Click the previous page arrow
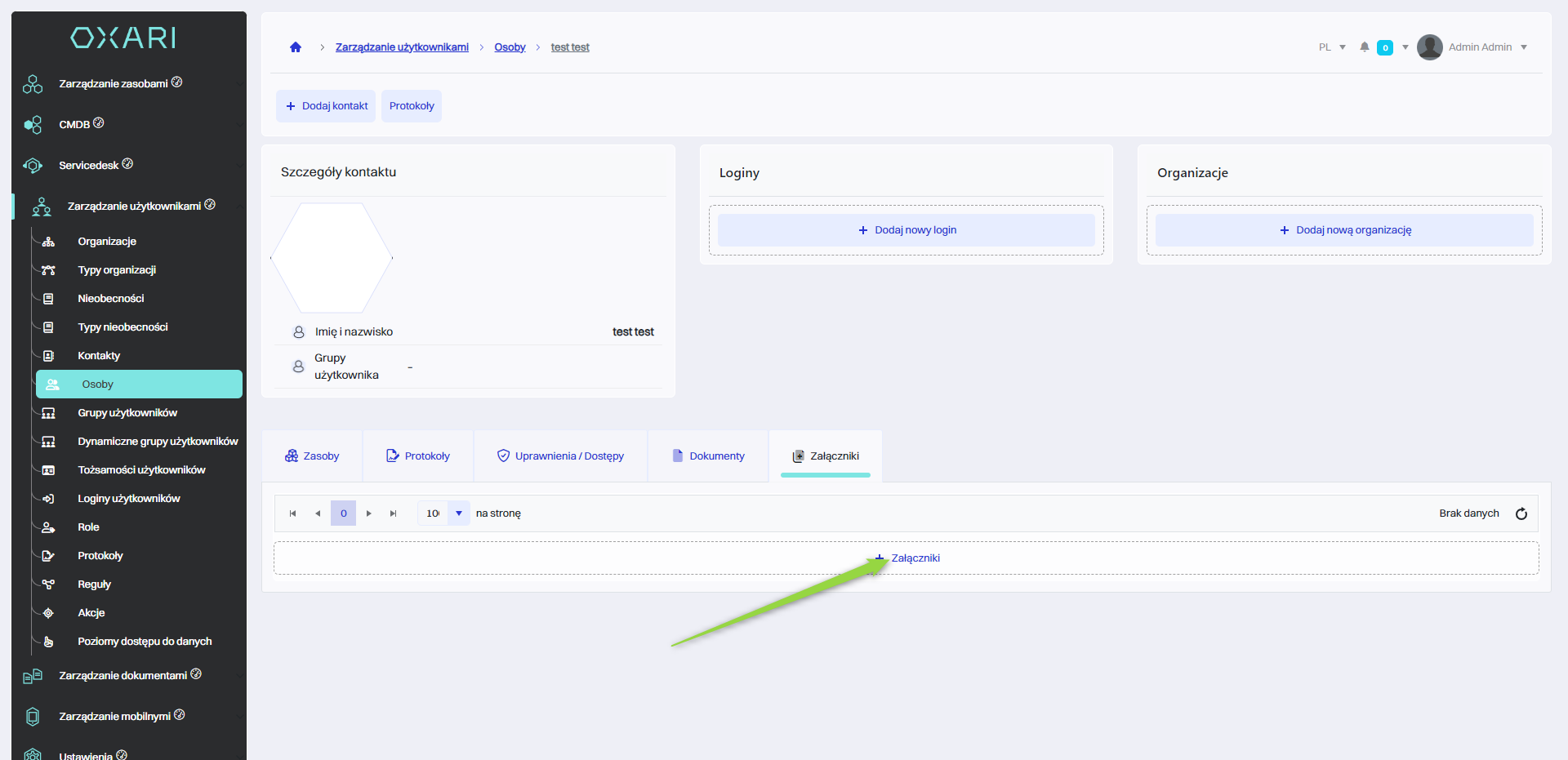This screenshot has height=760, width=1568. pos(318,513)
